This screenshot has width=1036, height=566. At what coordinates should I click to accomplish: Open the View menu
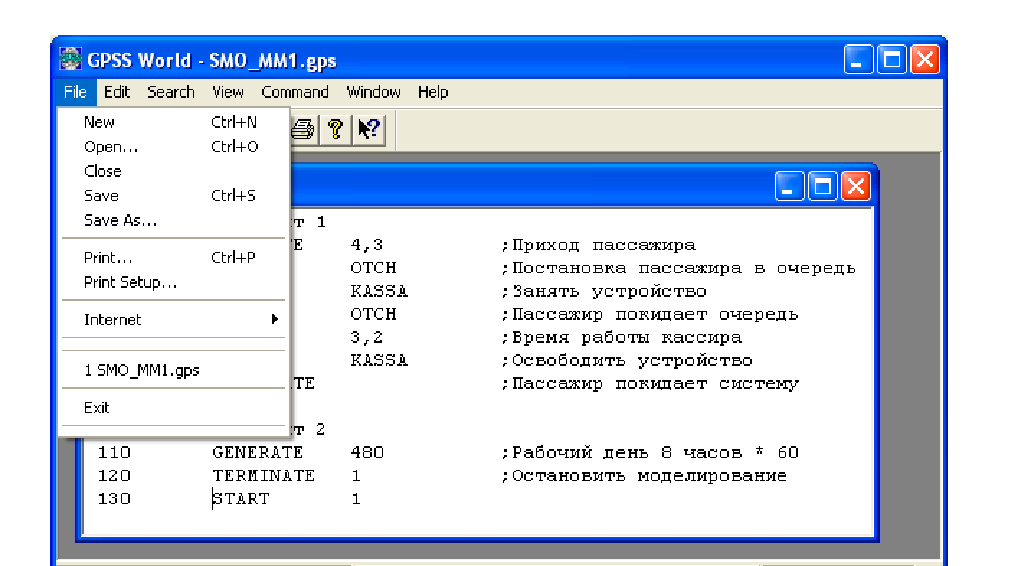[228, 92]
